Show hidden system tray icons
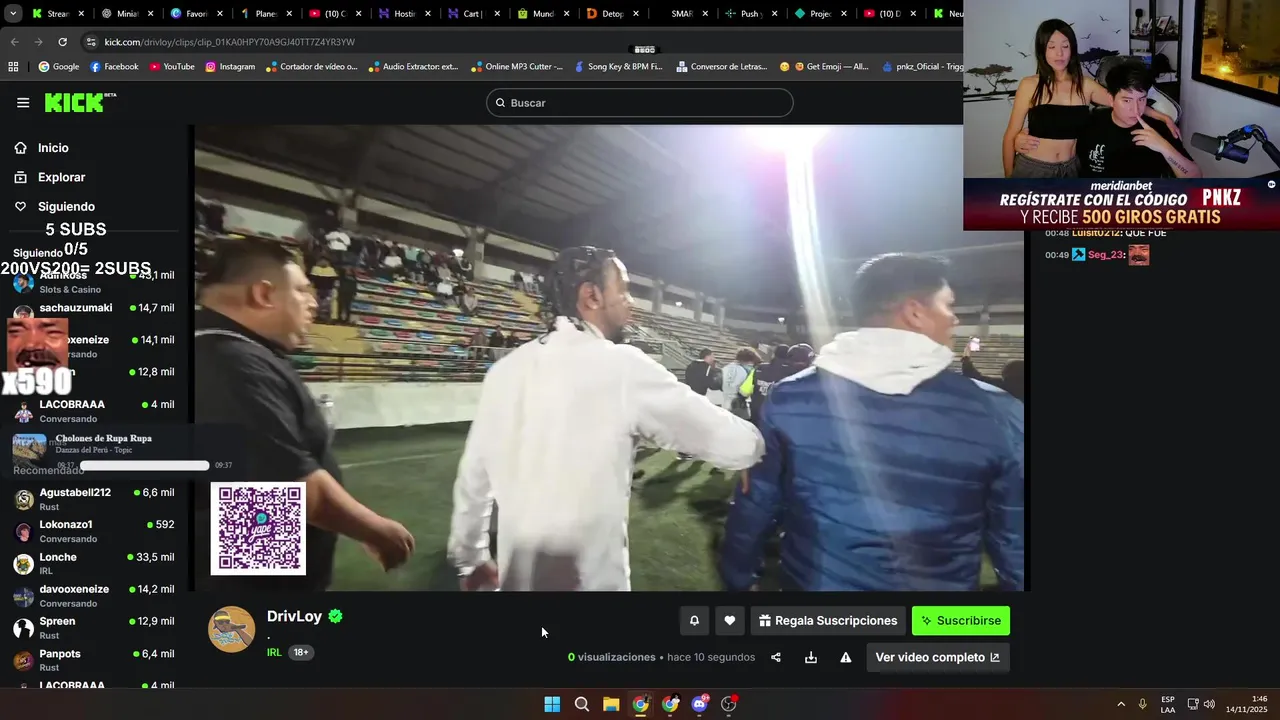This screenshot has height=720, width=1280. (x=1121, y=704)
